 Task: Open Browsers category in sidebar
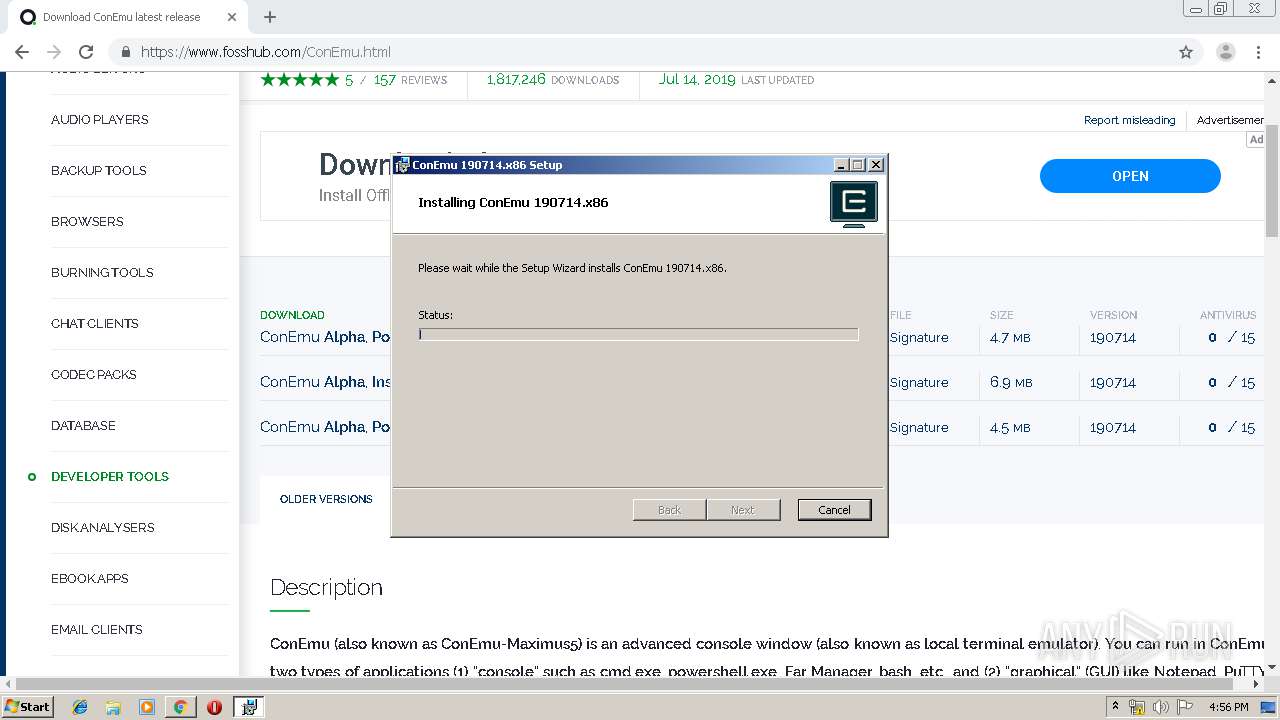tap(87, 221)
